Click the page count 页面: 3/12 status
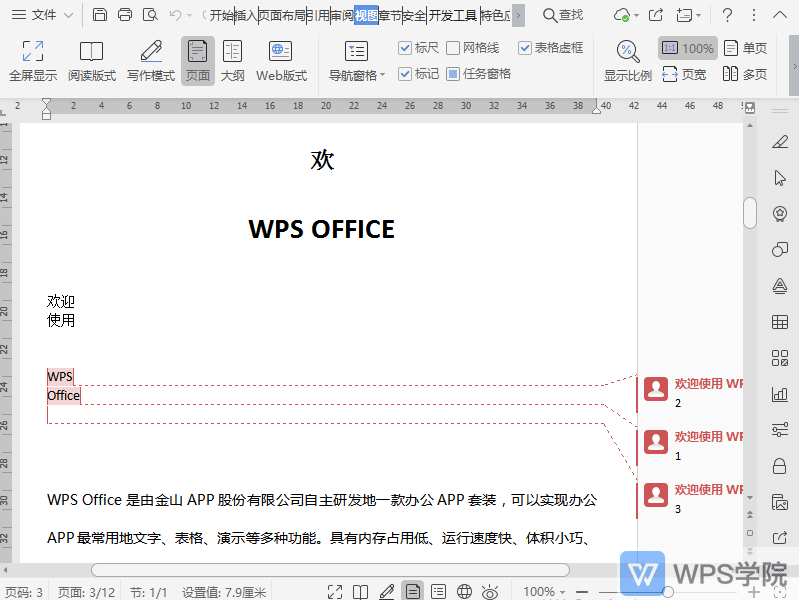Viewport: 799px width, 600px height. click(x=86, y=592)
